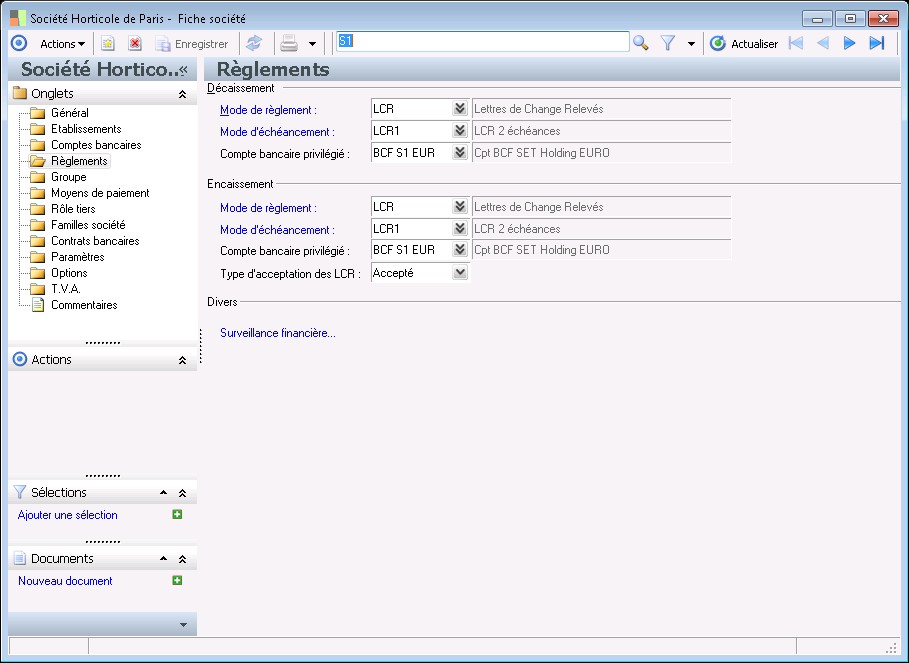This screenshot has height=663, width=909.
Task: Collapse the Sélections panel section
Action: click(182, 493)
